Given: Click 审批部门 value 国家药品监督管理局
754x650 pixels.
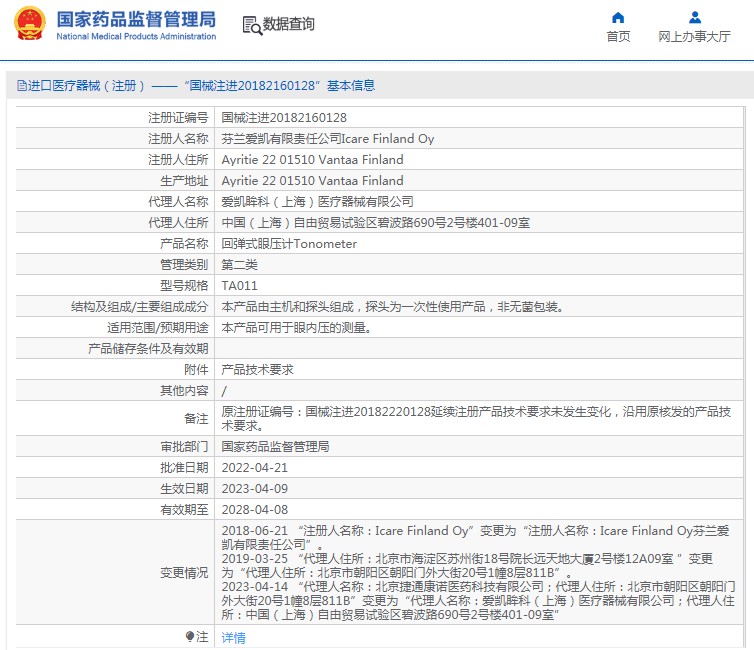Looking at the screenshot, I should pyautogui.click(x=275, y=447).
